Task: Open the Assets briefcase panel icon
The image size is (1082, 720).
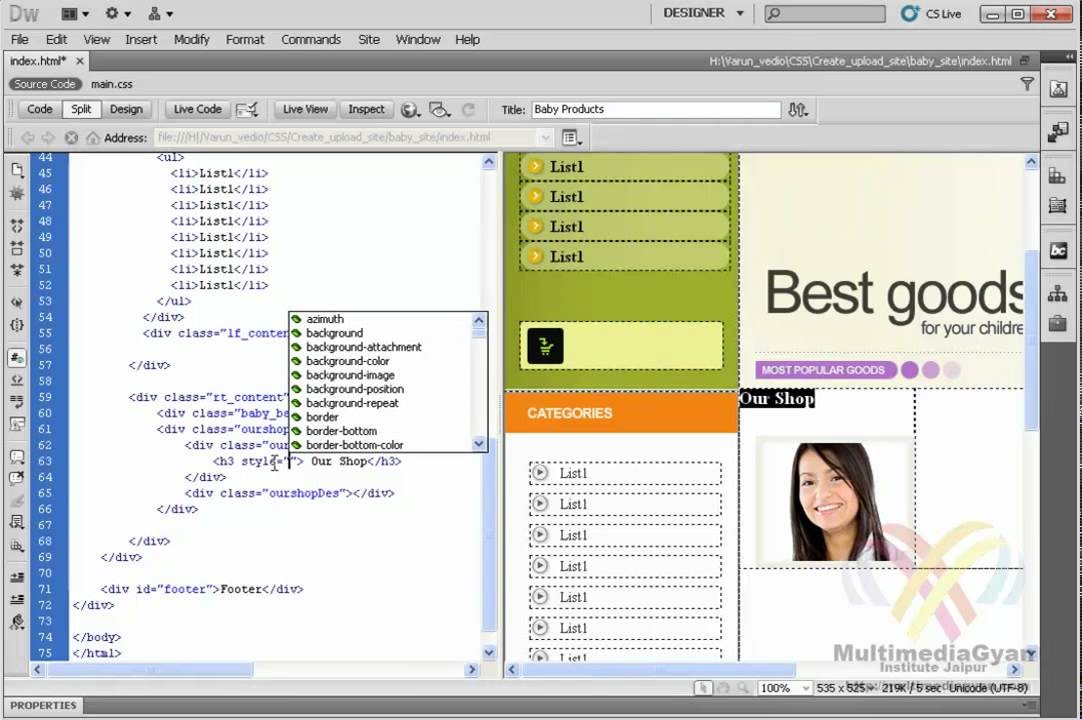Action: [x=1058, y=322]
